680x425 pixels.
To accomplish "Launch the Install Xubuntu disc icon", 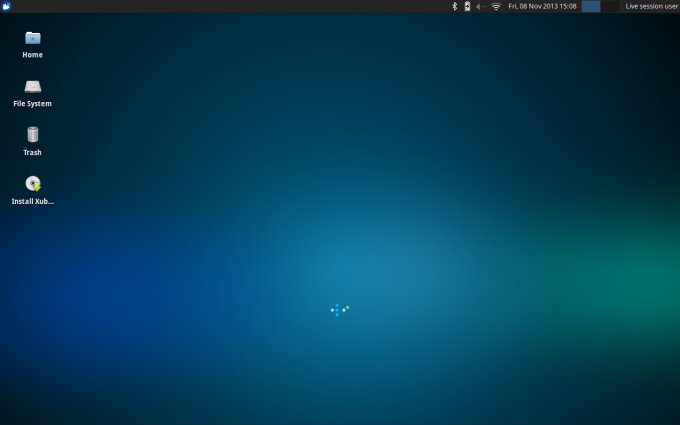I will tap(33, 183).
